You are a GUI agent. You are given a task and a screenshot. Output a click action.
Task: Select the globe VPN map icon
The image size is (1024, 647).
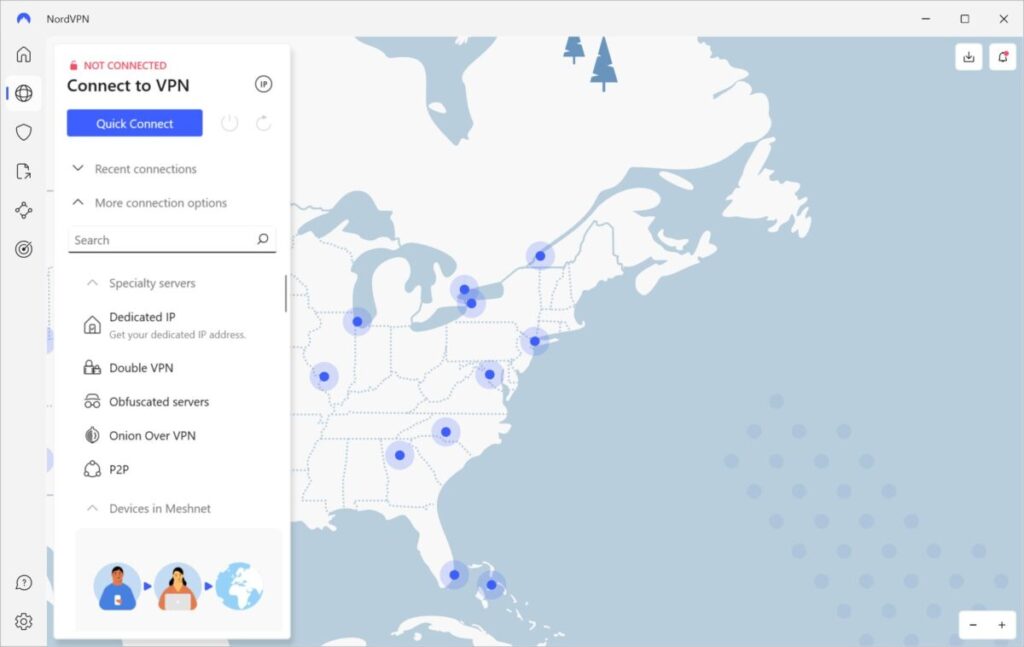click(24, 93)
